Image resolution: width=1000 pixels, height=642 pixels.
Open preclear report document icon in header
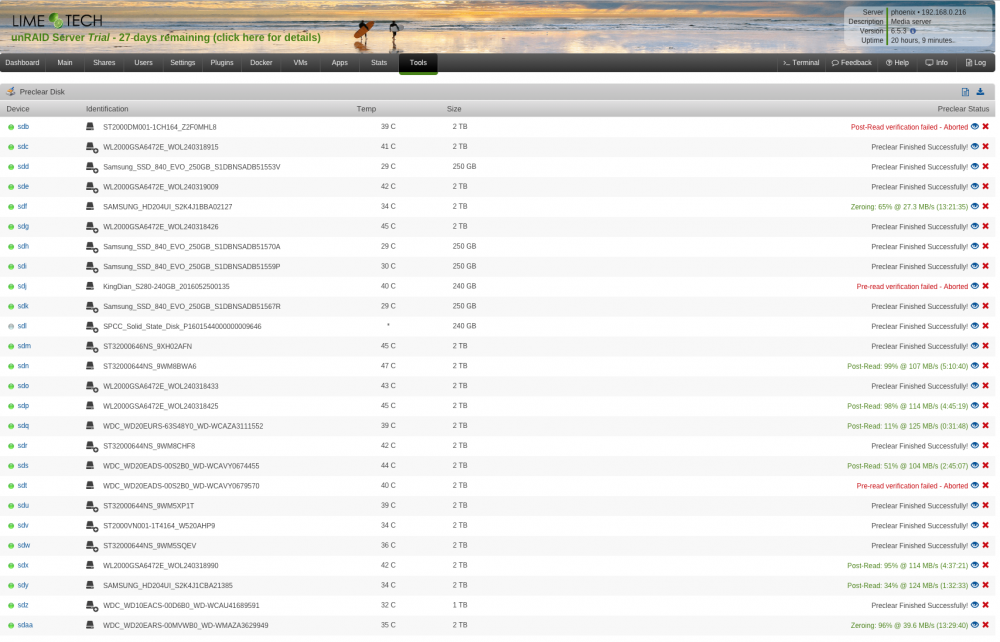(965, 92)
